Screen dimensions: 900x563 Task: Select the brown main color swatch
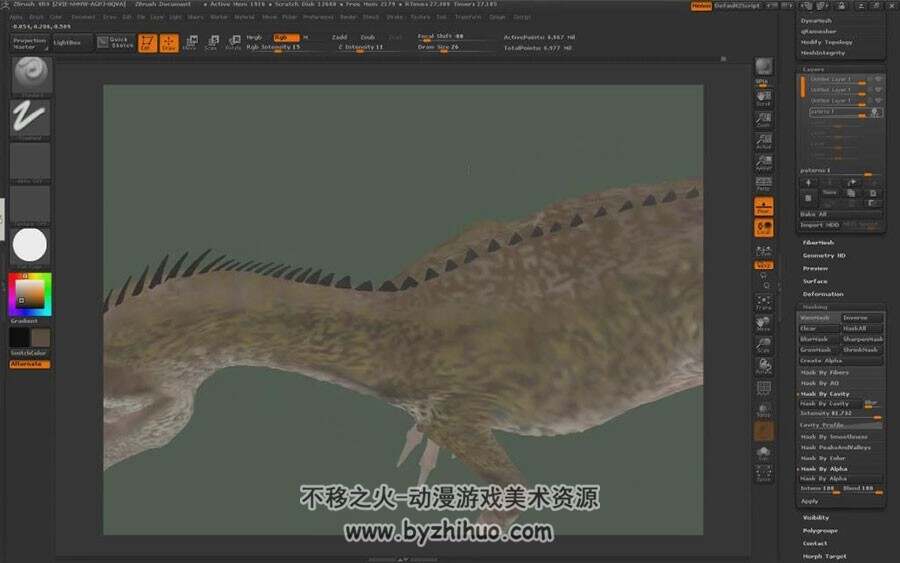[x=41, y=337]
